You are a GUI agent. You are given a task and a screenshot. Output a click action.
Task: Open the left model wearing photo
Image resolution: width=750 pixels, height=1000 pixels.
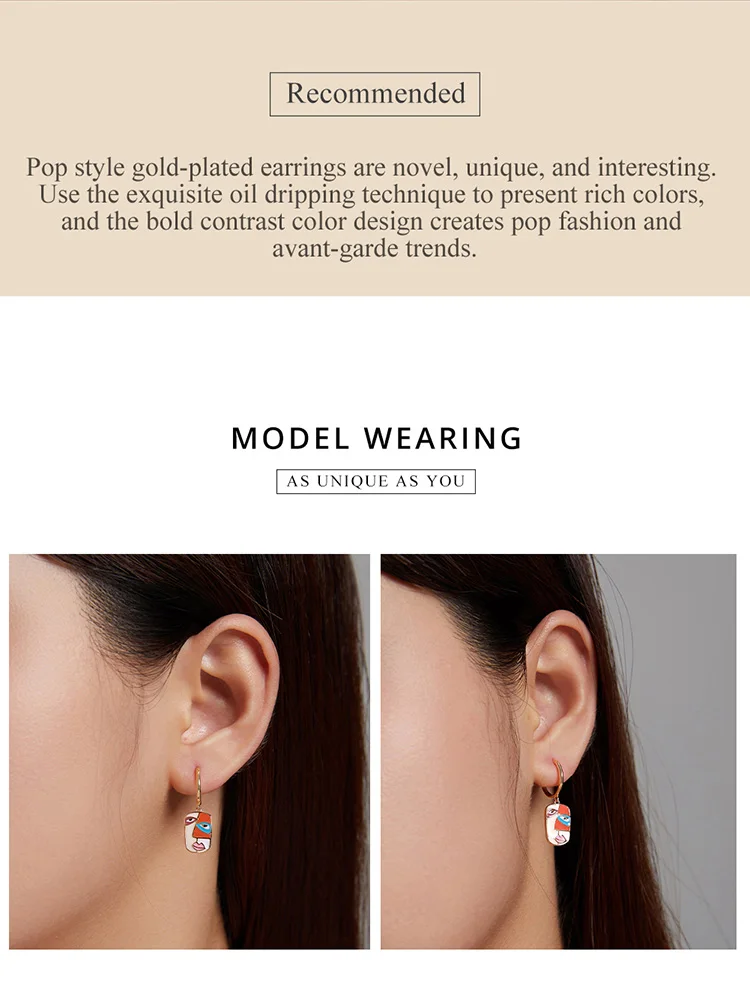click(x=189, y=751)
